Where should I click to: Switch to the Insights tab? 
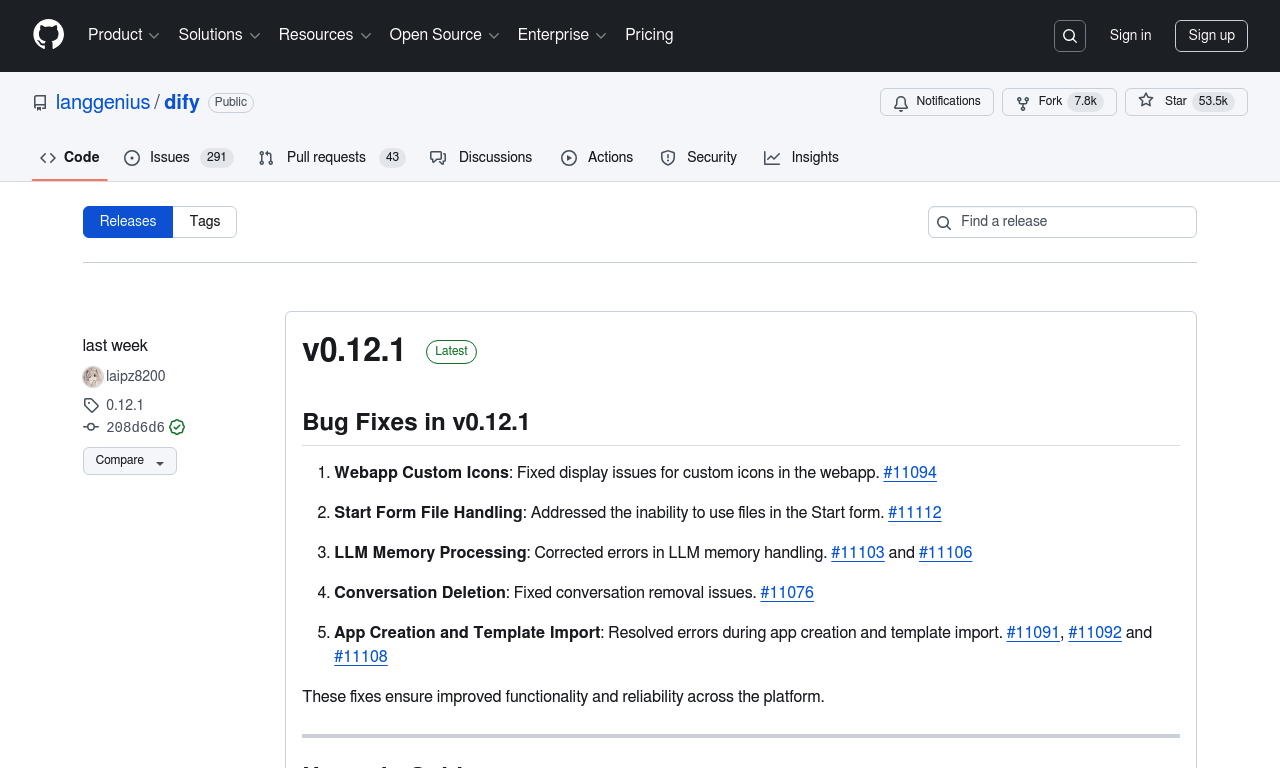coord(802,158)
